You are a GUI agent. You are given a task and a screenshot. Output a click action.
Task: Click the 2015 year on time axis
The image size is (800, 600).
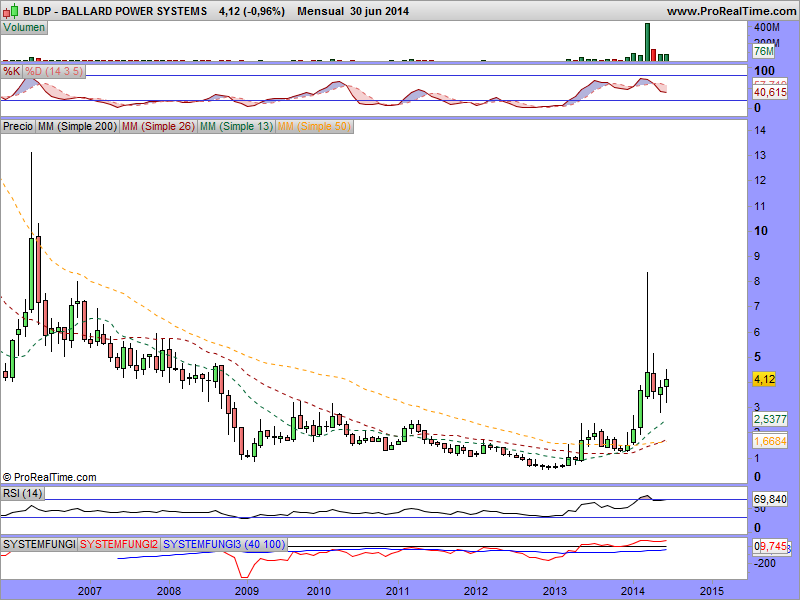point(712,591)
